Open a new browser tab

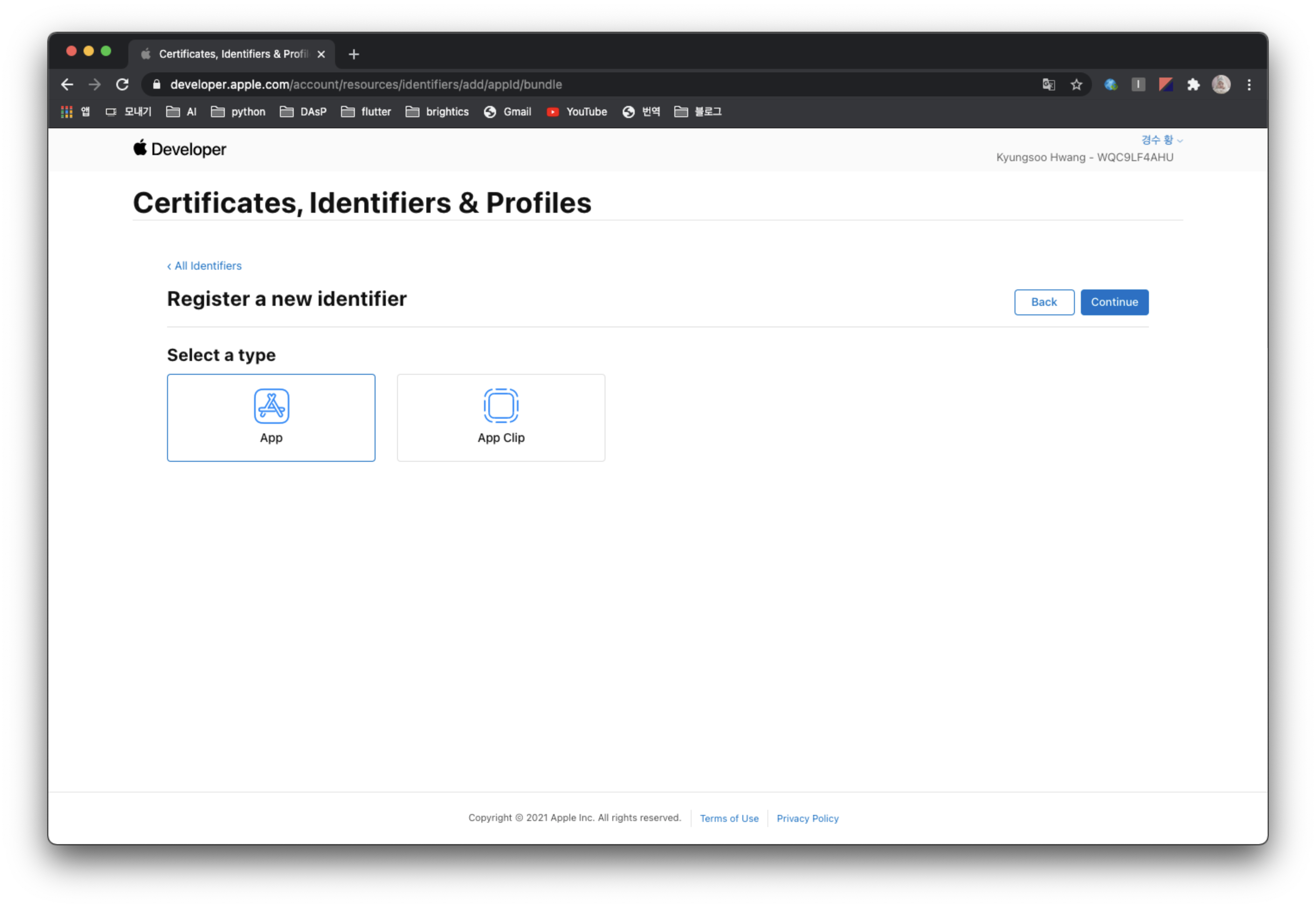coord(354,54)
